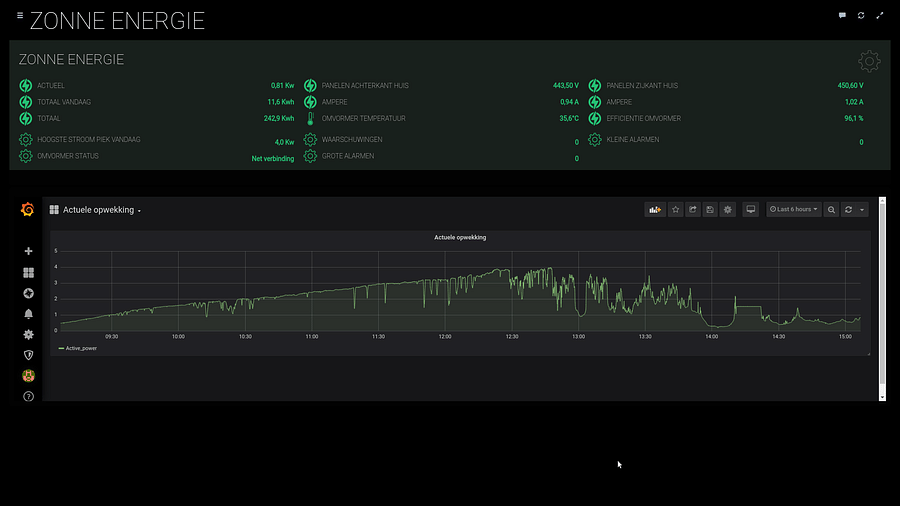Save the dashboard with the disk icon
The image size is (900, 506).
pyautogui.click(x=710, y=210)
